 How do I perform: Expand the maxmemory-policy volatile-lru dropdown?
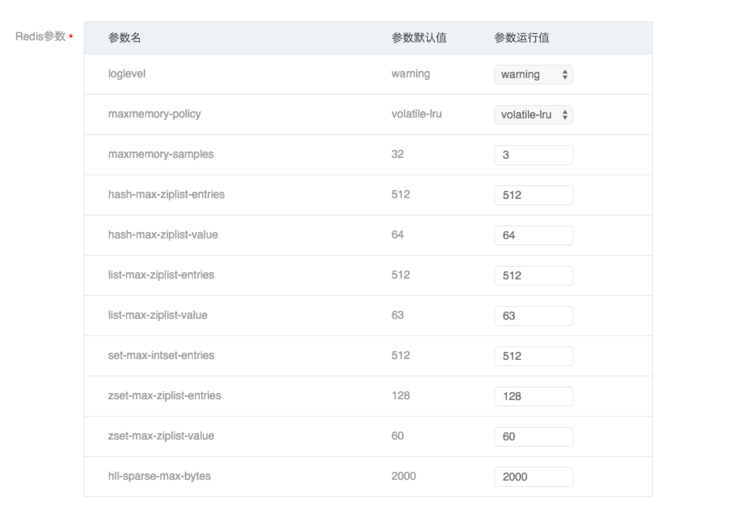[x=533, y=115]
